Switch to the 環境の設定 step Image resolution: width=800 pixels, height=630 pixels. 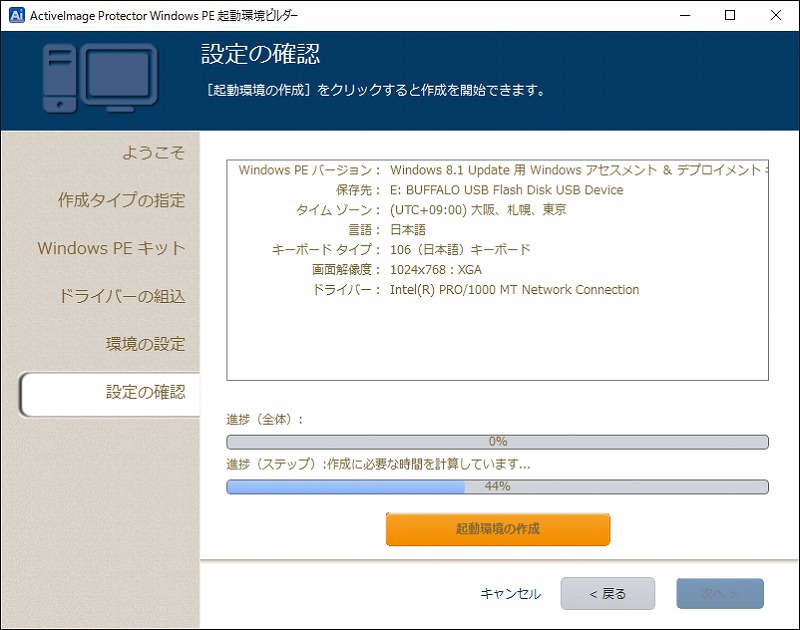pyautogui.click(x=145, y=344)
